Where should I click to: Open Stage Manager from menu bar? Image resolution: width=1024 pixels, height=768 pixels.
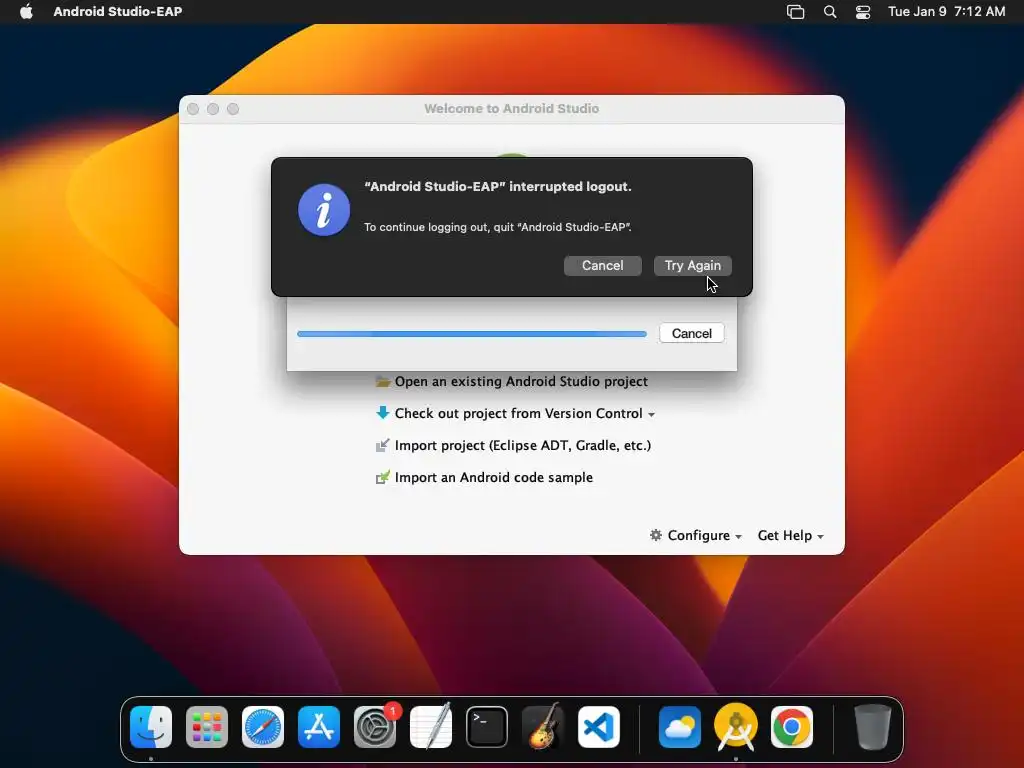pos(795,12)
